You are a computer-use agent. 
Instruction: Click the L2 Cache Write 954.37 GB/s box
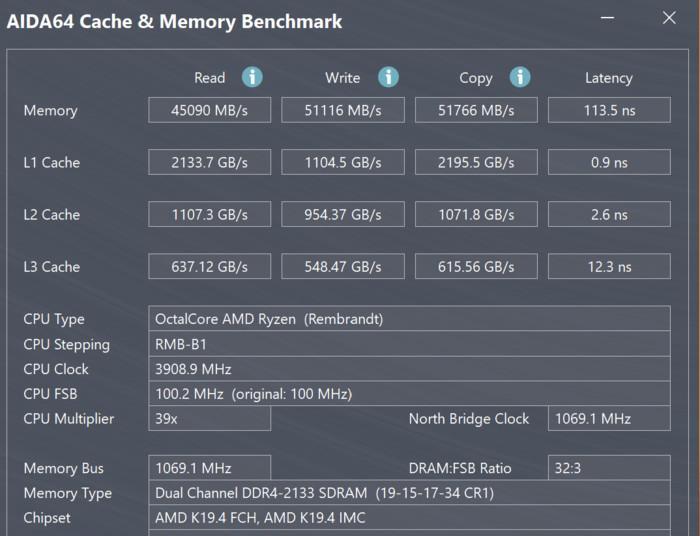coord(343,214)
